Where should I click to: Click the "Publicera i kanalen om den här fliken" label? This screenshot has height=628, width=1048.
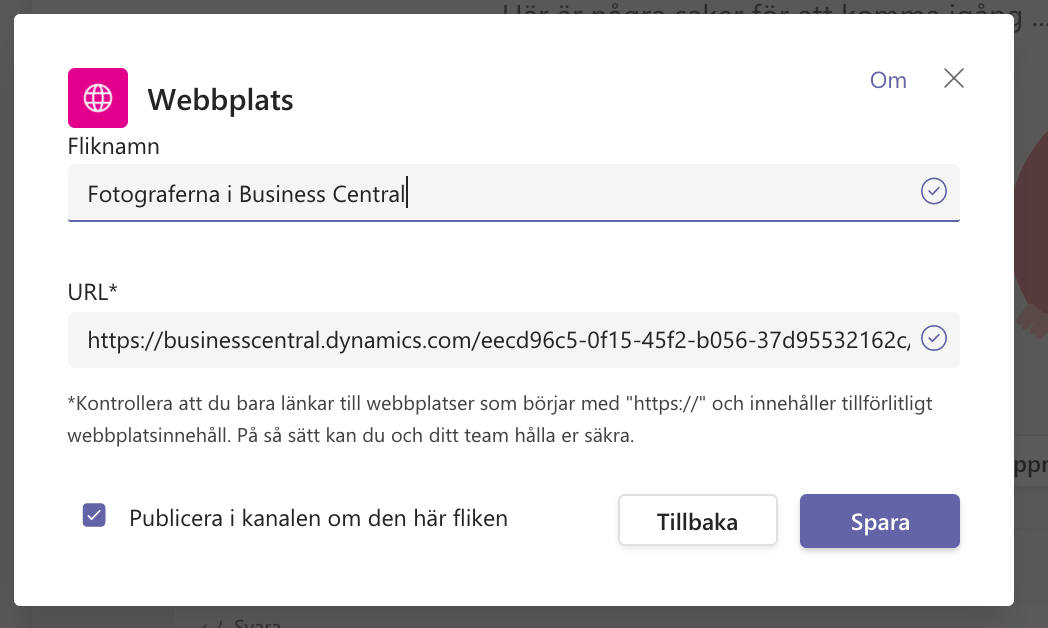[319, 518]
